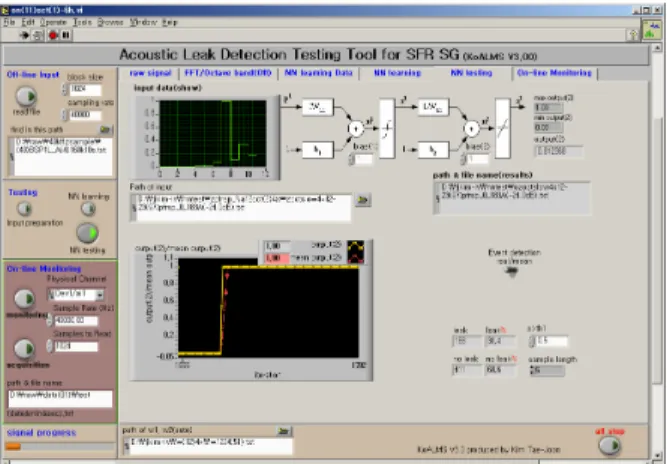
Task: Toggle the NN learning round button
Action: click(88, 208)
